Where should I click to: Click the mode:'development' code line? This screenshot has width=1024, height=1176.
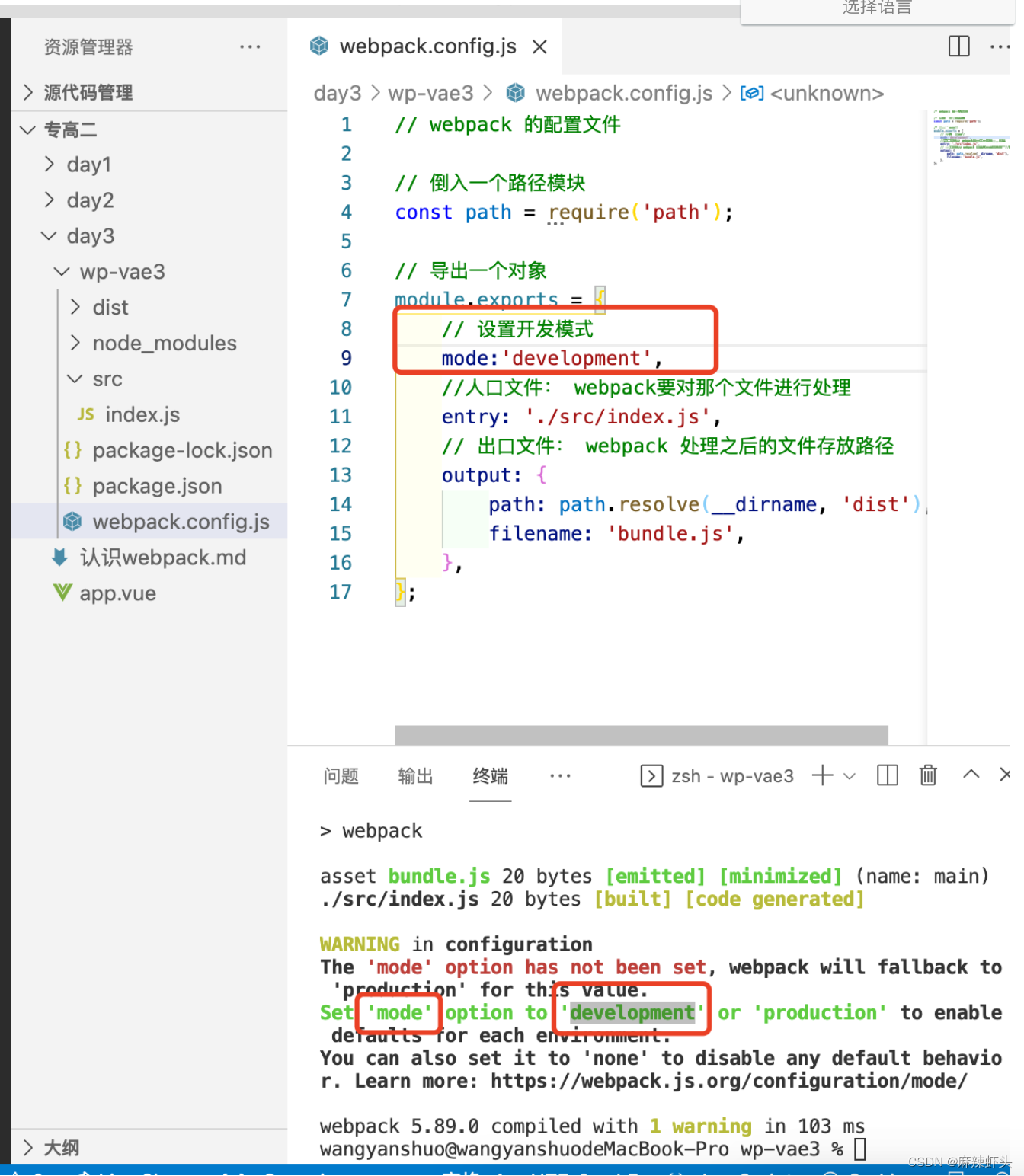(x=552, y=358)
